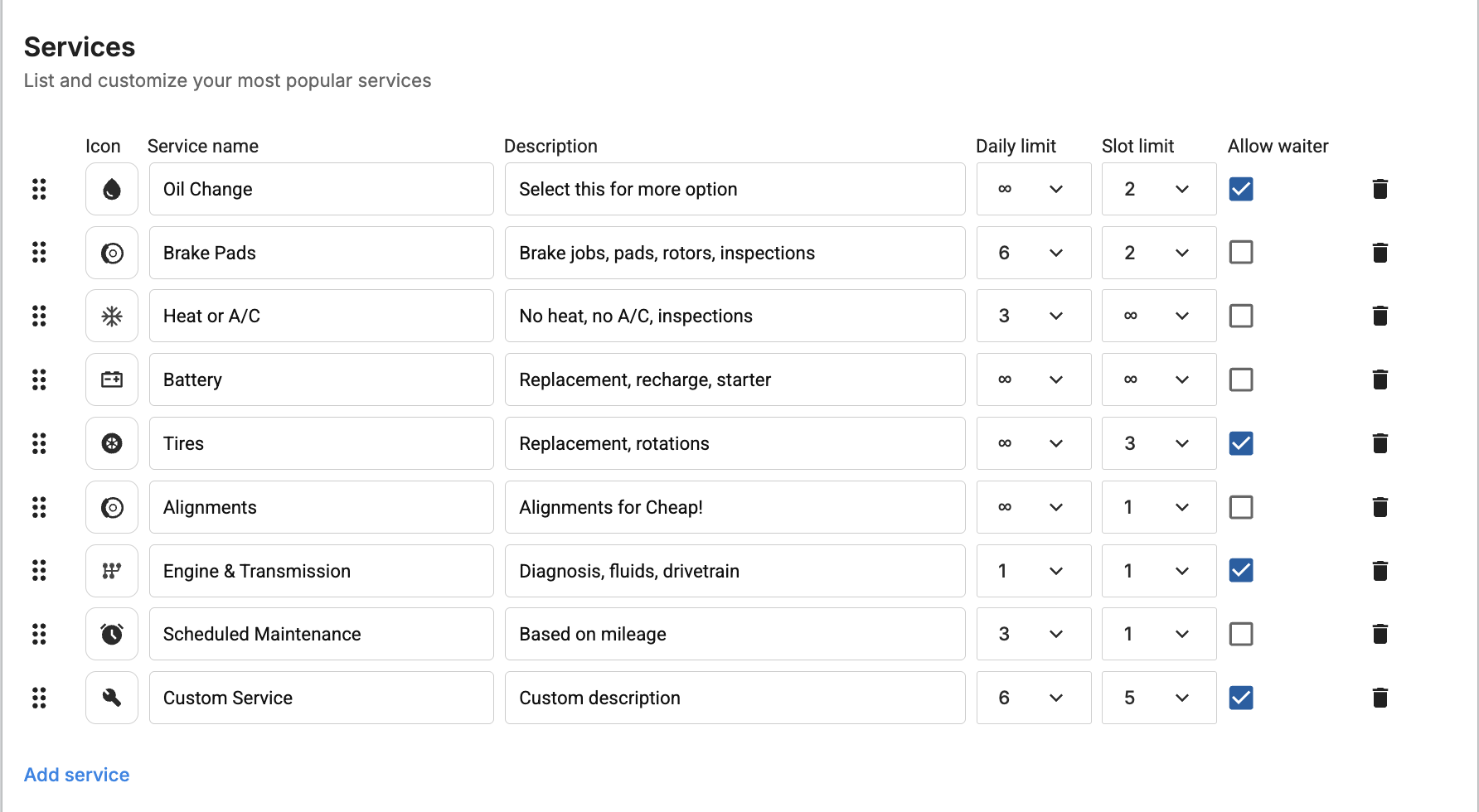The width and height of the screenshot is (1479, 812).
Task: Delete the Brake Pads service with trash icon
Action: [1380, 253]
